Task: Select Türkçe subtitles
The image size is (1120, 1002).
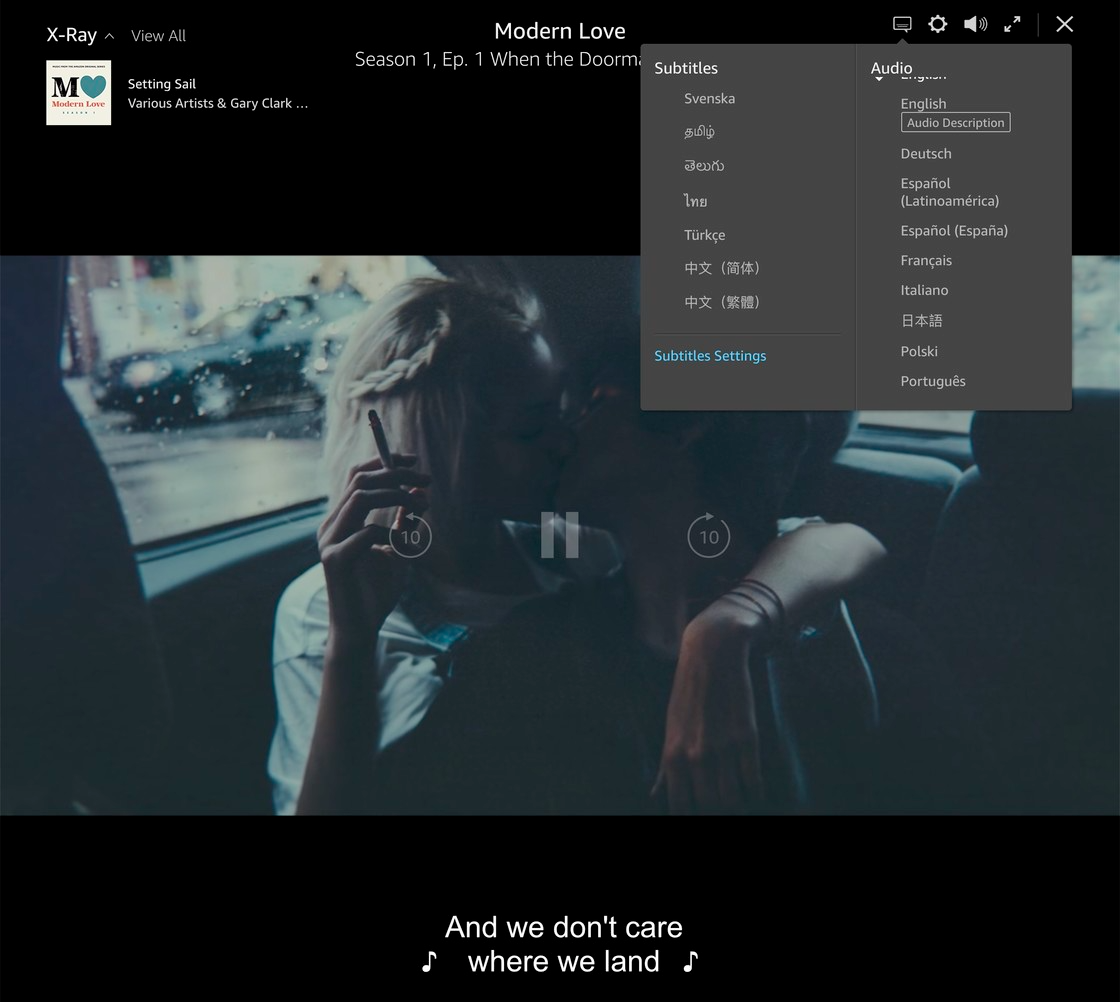Action: pos(704,235)
